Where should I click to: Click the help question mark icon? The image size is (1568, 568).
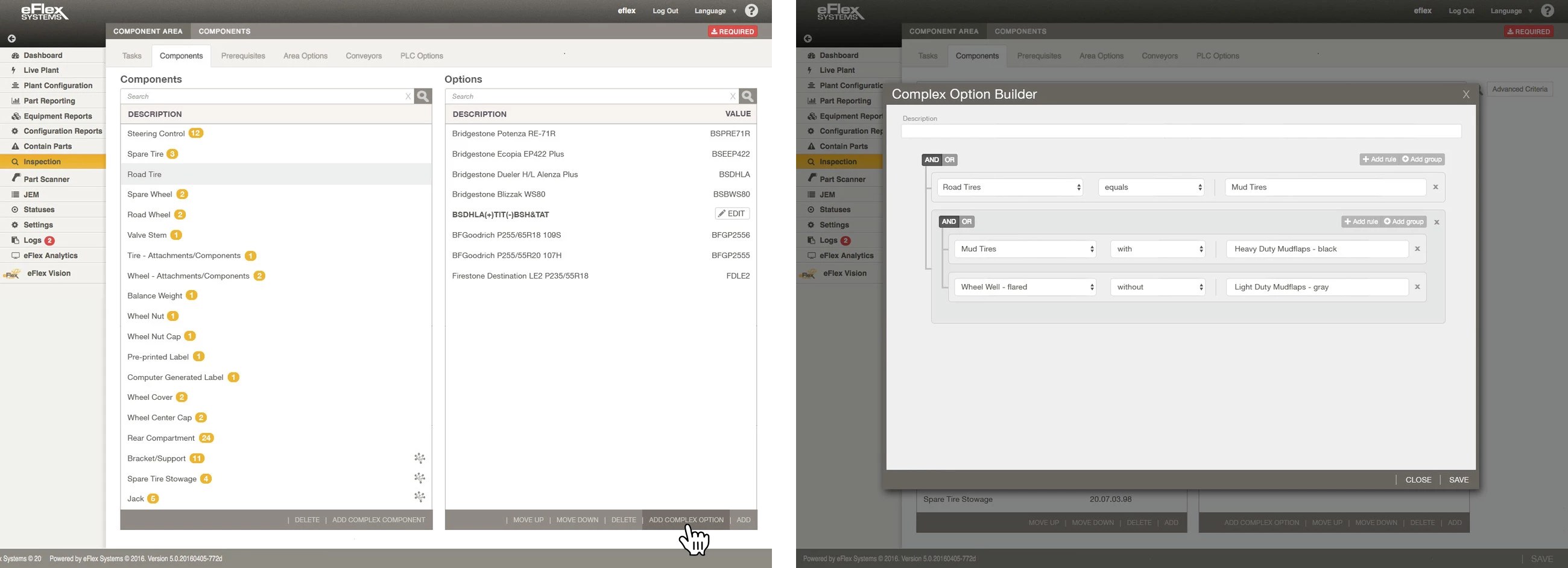751,11
